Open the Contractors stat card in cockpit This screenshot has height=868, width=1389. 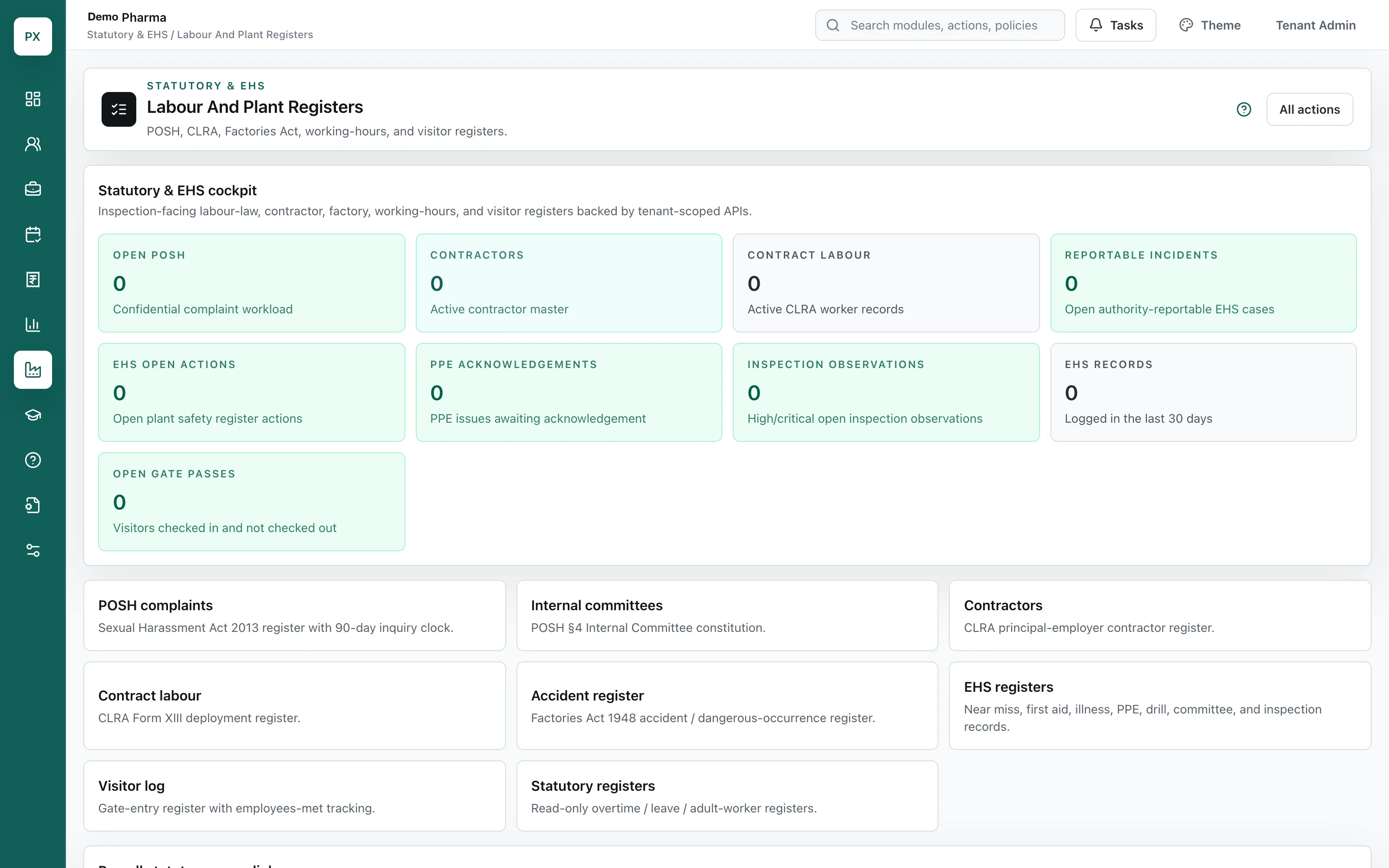569,283
